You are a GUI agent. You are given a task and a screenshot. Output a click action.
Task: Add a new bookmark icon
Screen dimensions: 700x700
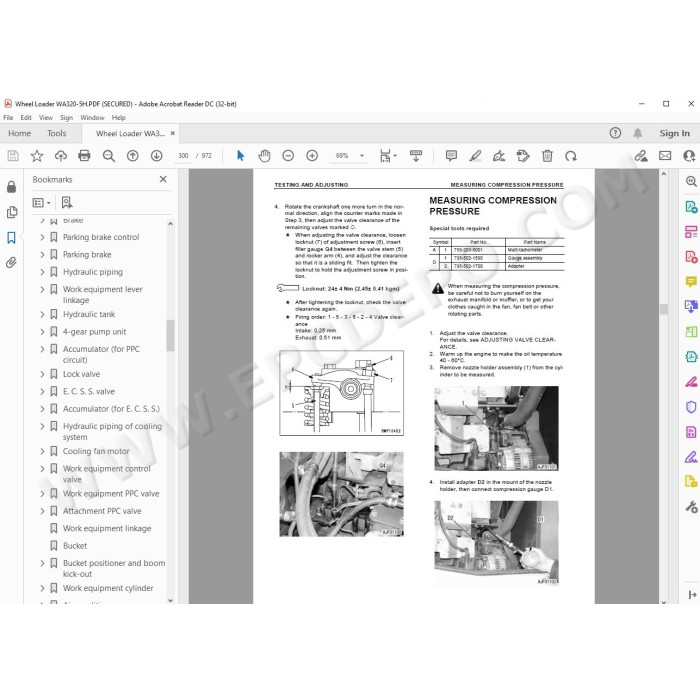(67, 203)
